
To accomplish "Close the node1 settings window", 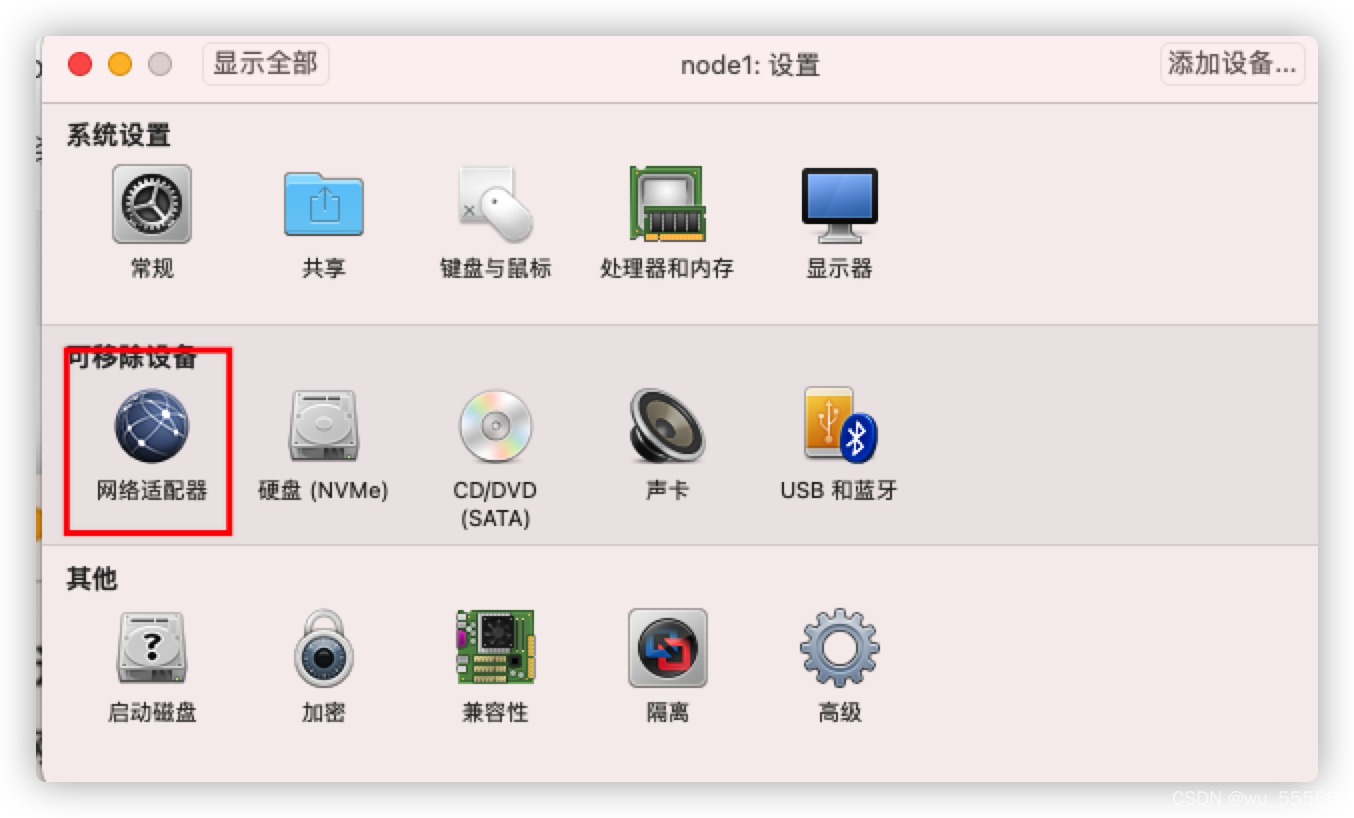I will [x=80, y=64].
